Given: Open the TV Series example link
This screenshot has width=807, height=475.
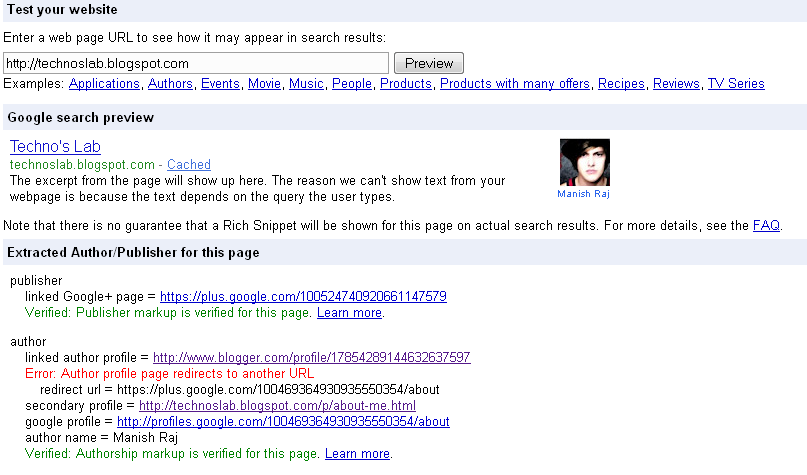Looking at the screenshot, I should coord(736,83).
